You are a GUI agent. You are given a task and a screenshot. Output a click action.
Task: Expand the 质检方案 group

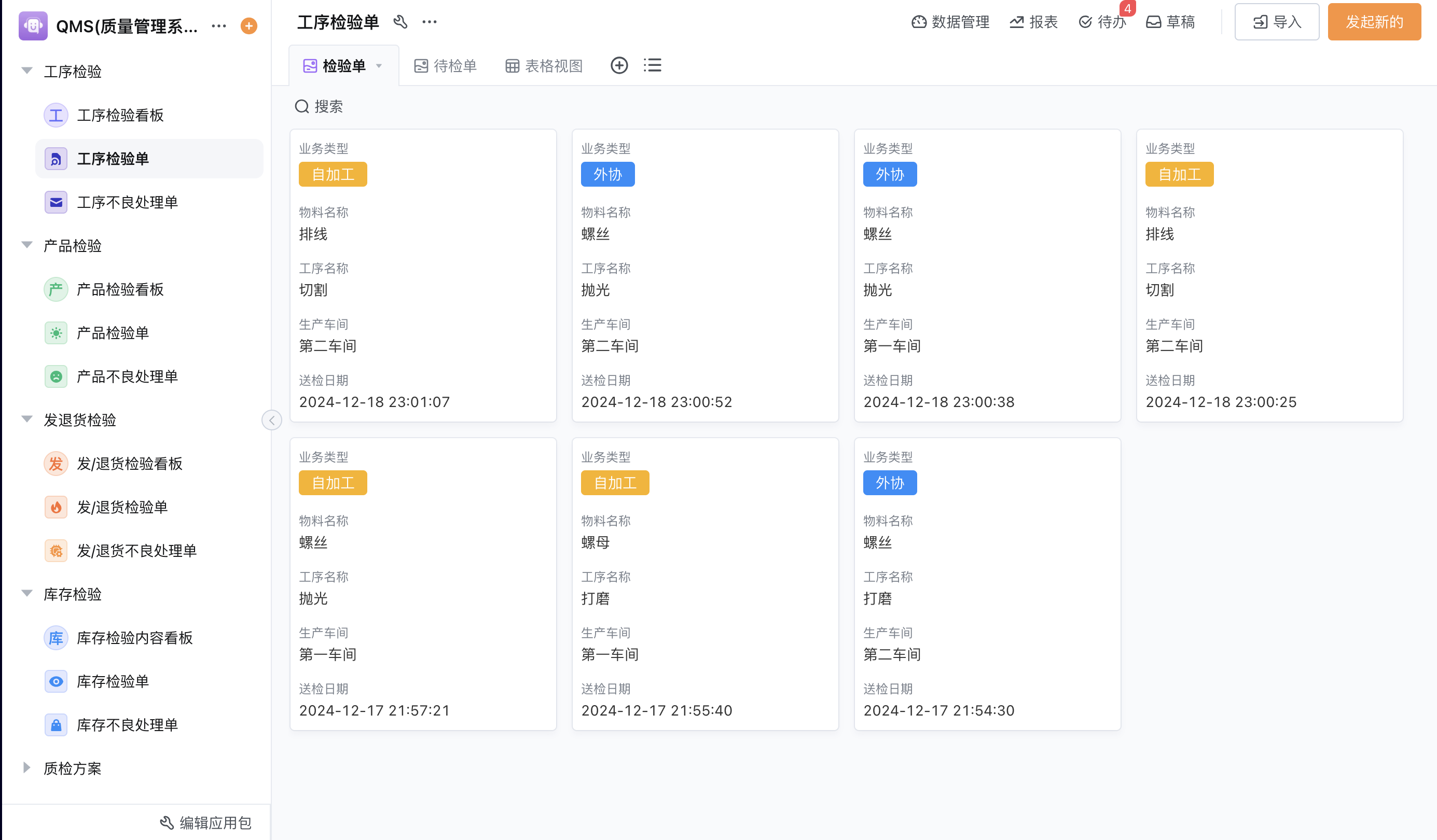(27, 767)
